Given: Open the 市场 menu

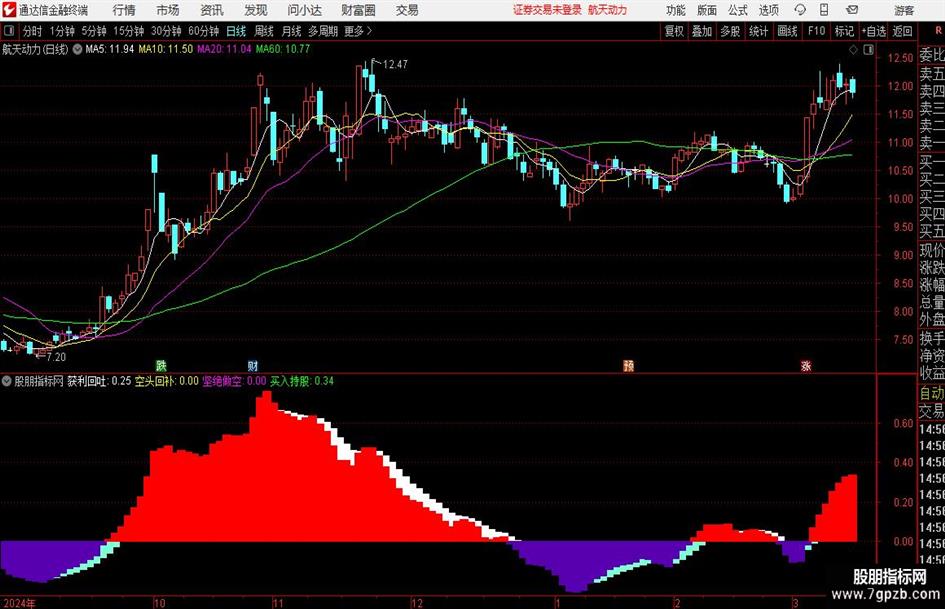Looking at the screenshot, I should 168,10.
